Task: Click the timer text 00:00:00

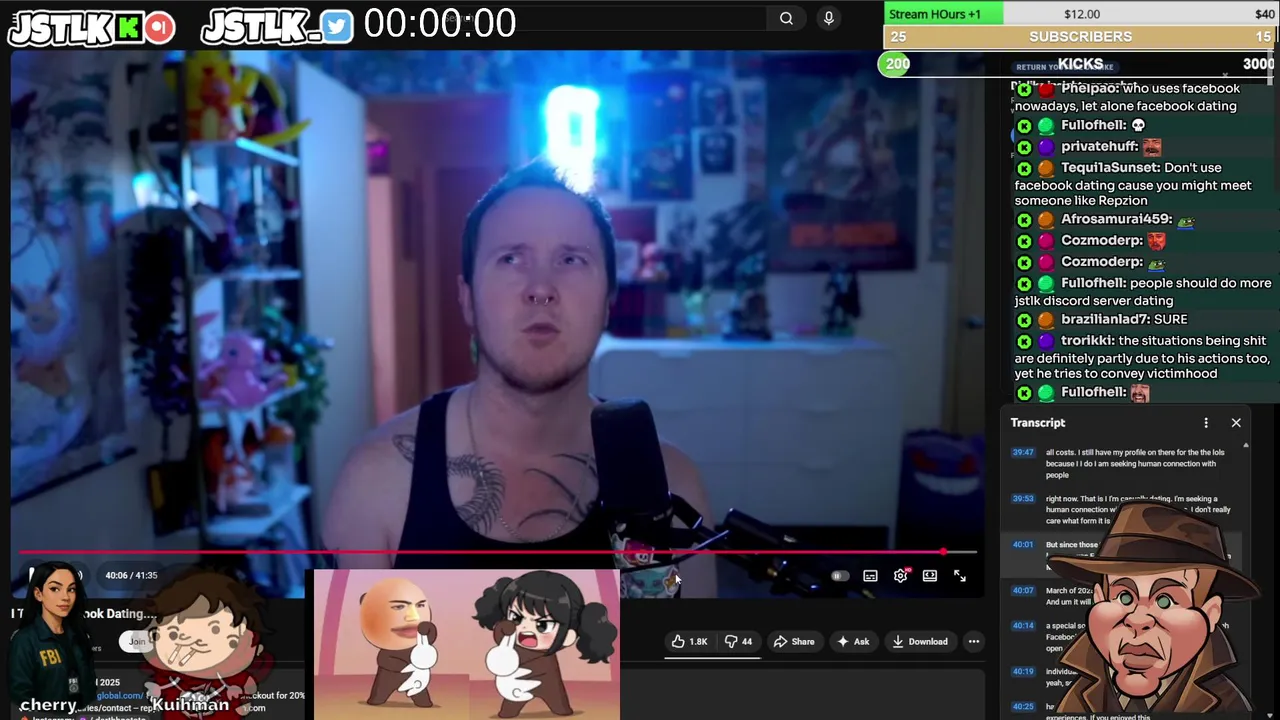Action: click(440, 23)
